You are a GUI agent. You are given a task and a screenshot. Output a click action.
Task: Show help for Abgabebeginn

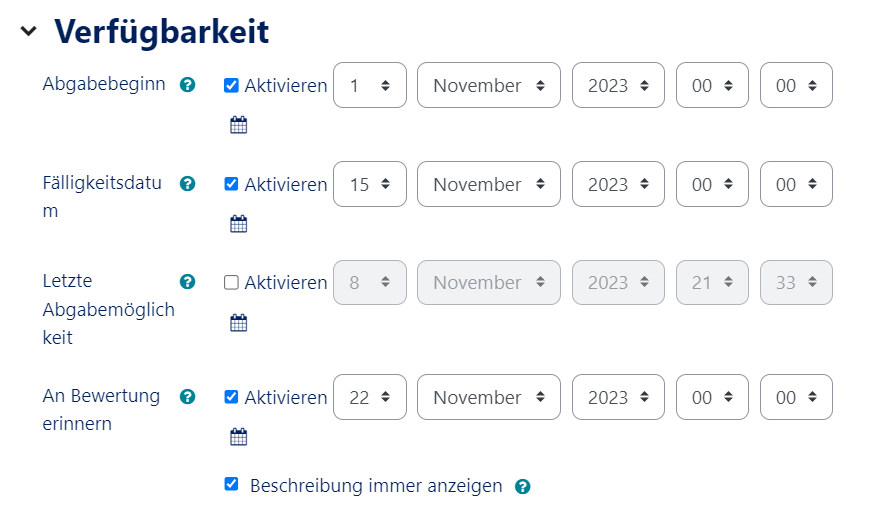(187, 85)
